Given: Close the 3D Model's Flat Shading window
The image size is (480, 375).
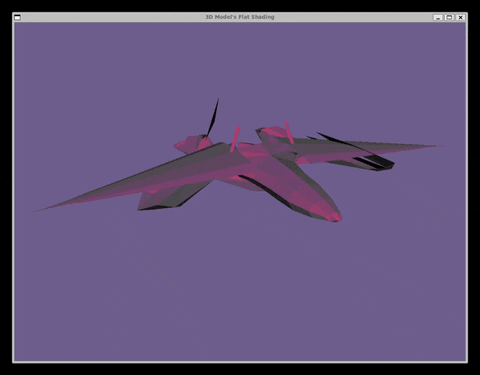Looking at the screenshot, I should 460,17.
